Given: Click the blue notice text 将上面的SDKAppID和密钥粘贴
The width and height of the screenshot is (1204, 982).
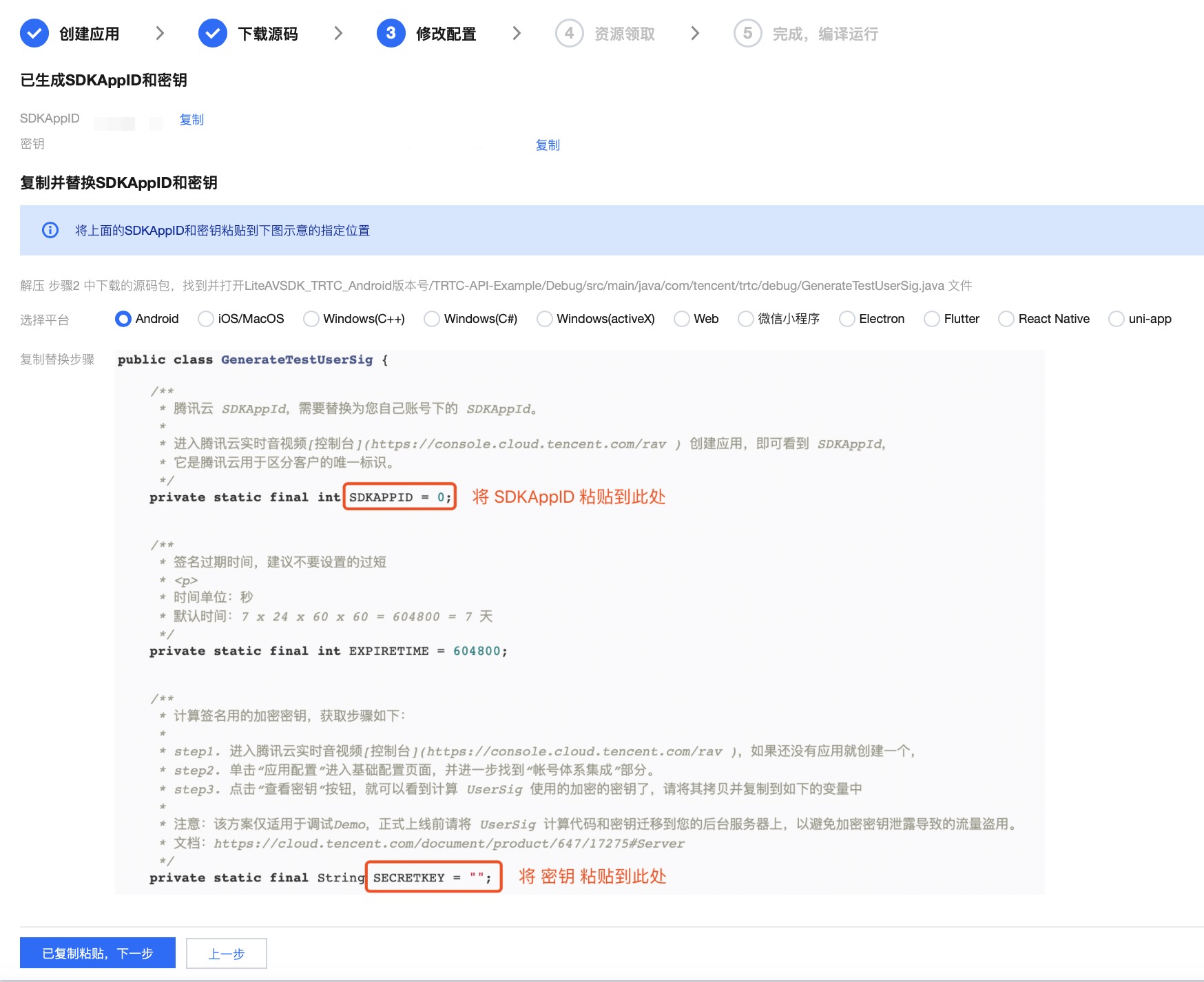Looking at the screenshot, I should click(x=222, y=230).
